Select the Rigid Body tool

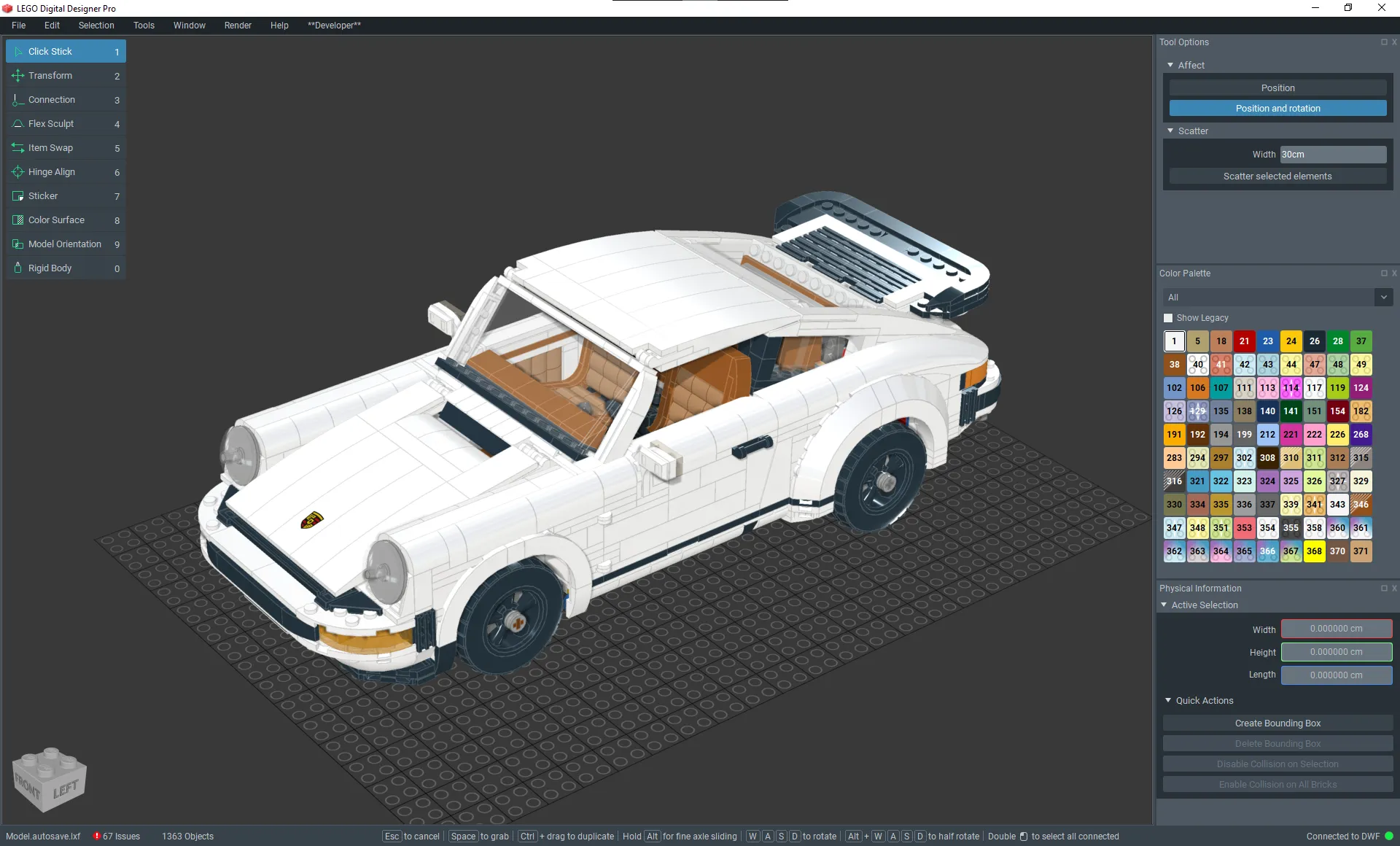click(x=66, y=268)
